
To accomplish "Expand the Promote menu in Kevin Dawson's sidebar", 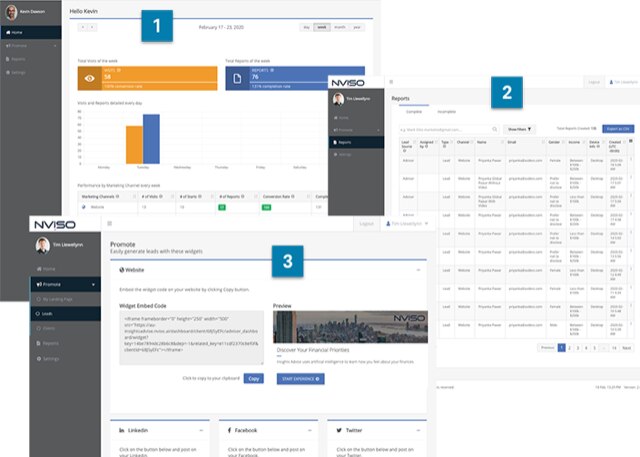I will [32, 45].
